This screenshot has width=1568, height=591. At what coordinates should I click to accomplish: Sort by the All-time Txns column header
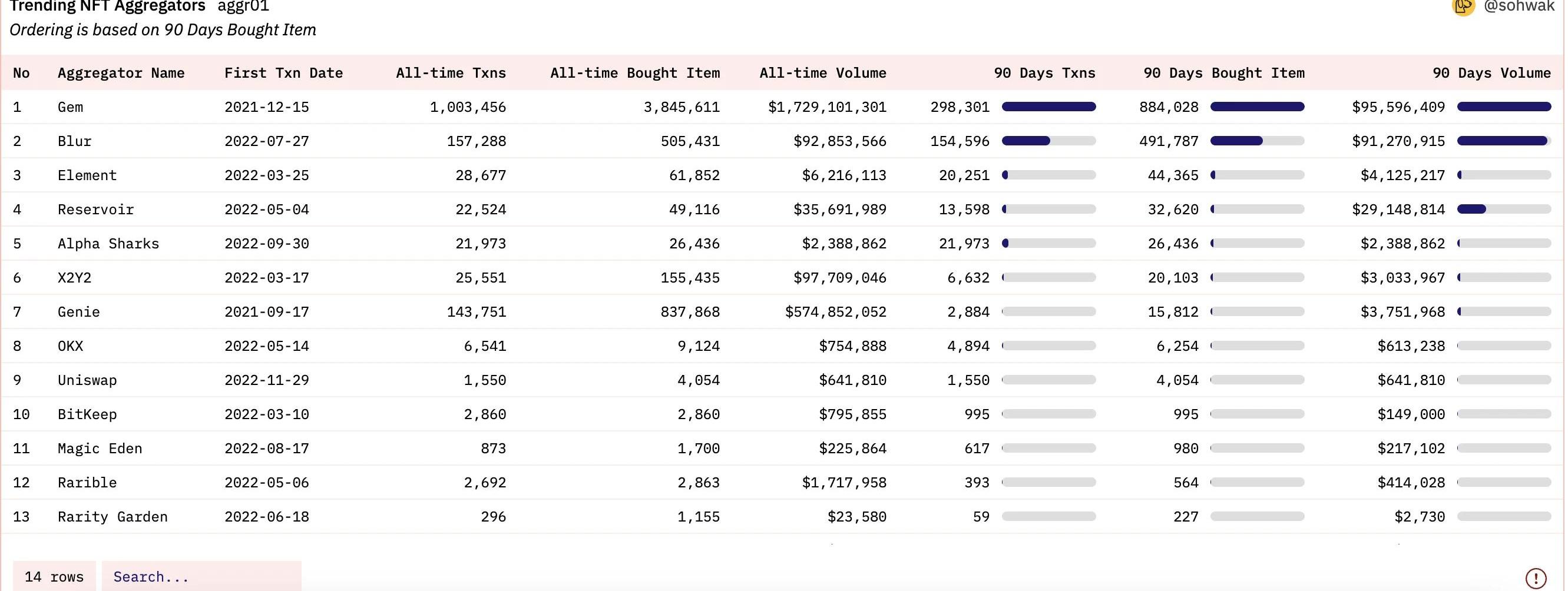pyautogui.click(x=451, y=73)
